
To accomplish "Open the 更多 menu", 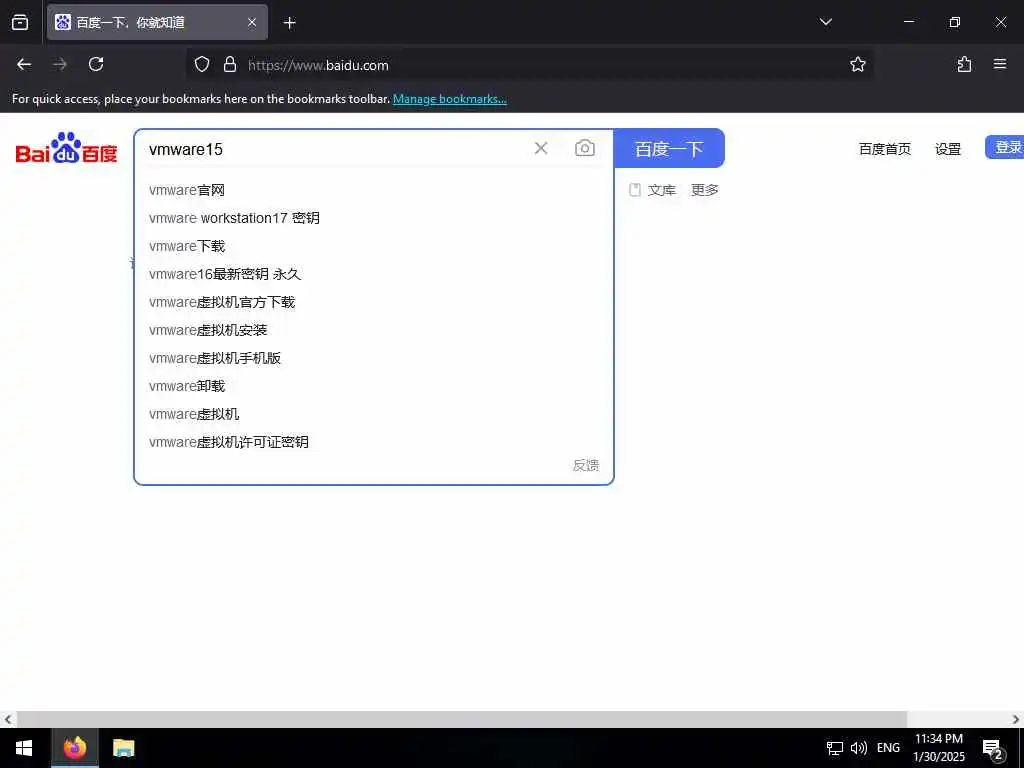I will [705, 190].
